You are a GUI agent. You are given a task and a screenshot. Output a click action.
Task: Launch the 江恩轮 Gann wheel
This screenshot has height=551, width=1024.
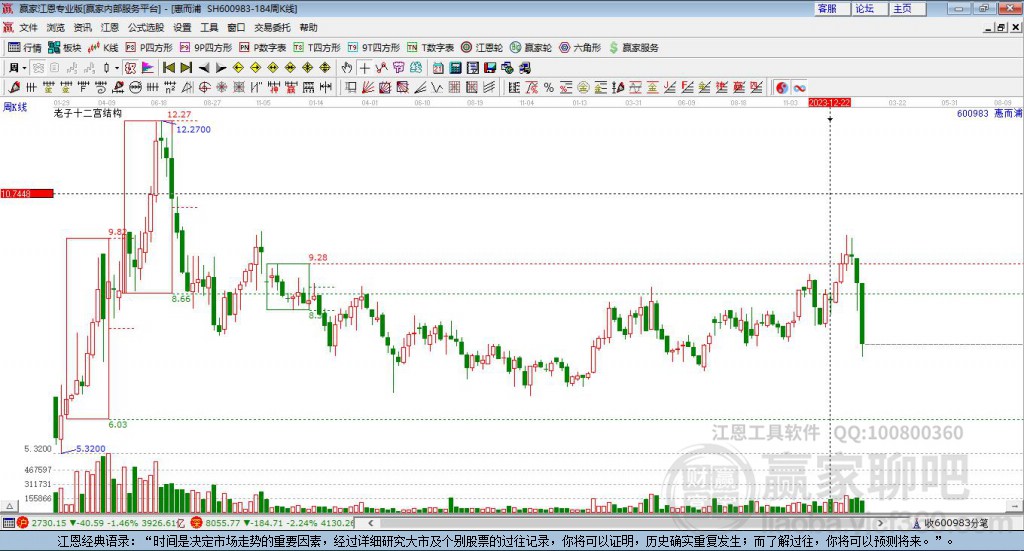pos(482,48)
